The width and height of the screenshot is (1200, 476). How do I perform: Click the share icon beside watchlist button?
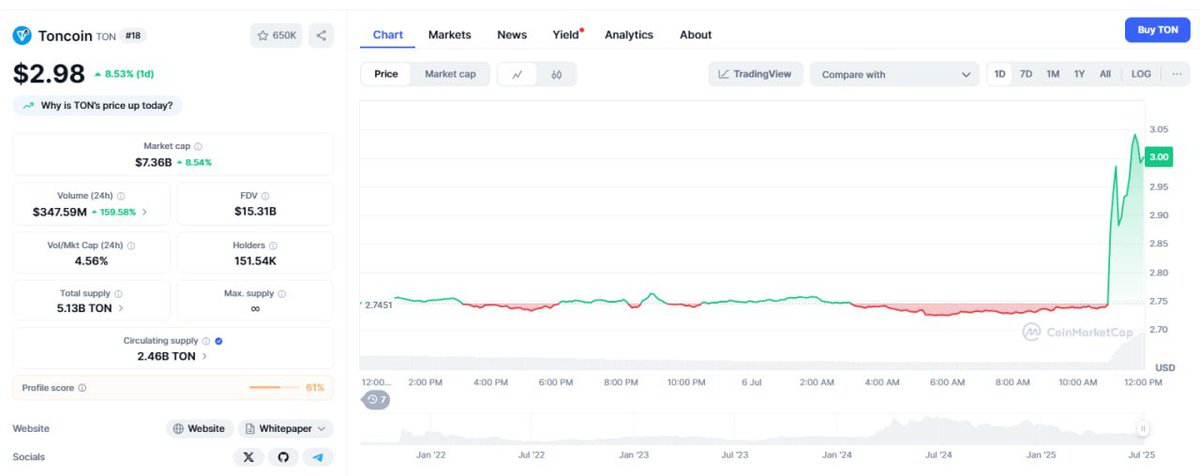321,35
